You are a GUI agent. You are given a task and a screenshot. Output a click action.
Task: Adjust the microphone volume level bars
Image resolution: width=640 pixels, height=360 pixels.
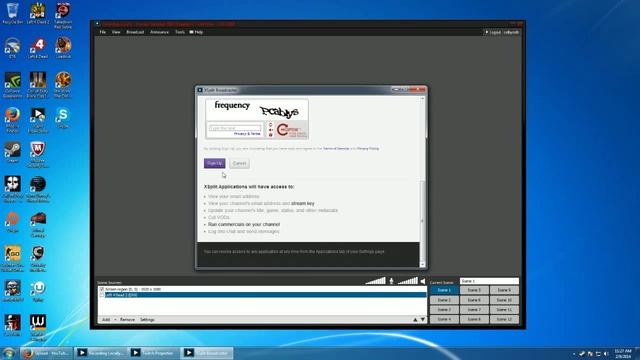[x=376, y=280]
